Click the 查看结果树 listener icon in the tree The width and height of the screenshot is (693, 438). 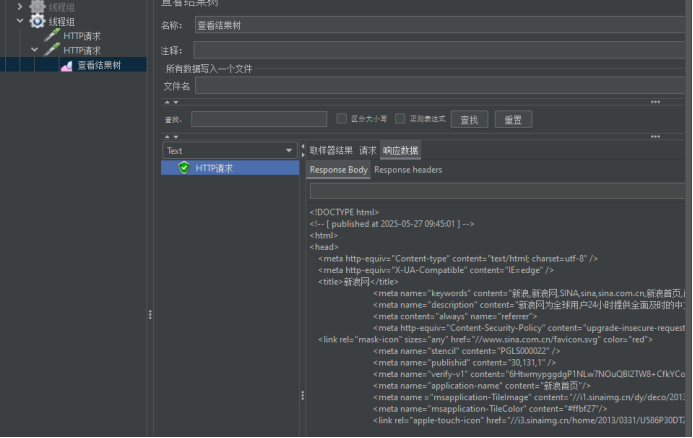pyautogui.click(x=67, y=65)
